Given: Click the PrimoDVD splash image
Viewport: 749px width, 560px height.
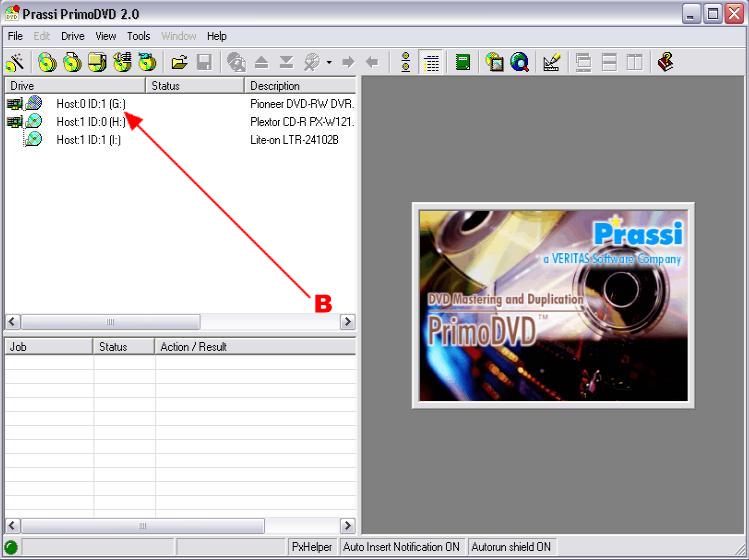Looking at the screenshot, I should 553,305.
